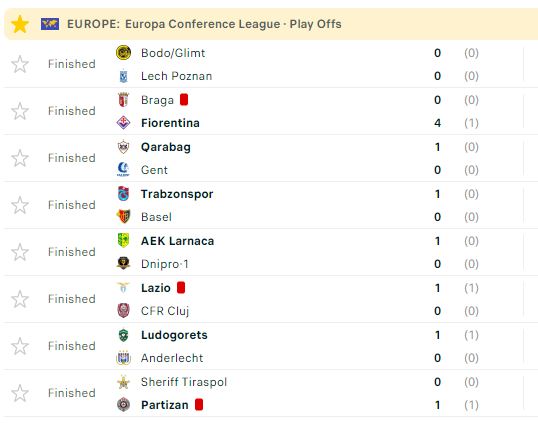The width and height of the screenshot is (538, 423).
Task: Click the Fiorentina club logo
Action: coord(123,123)
